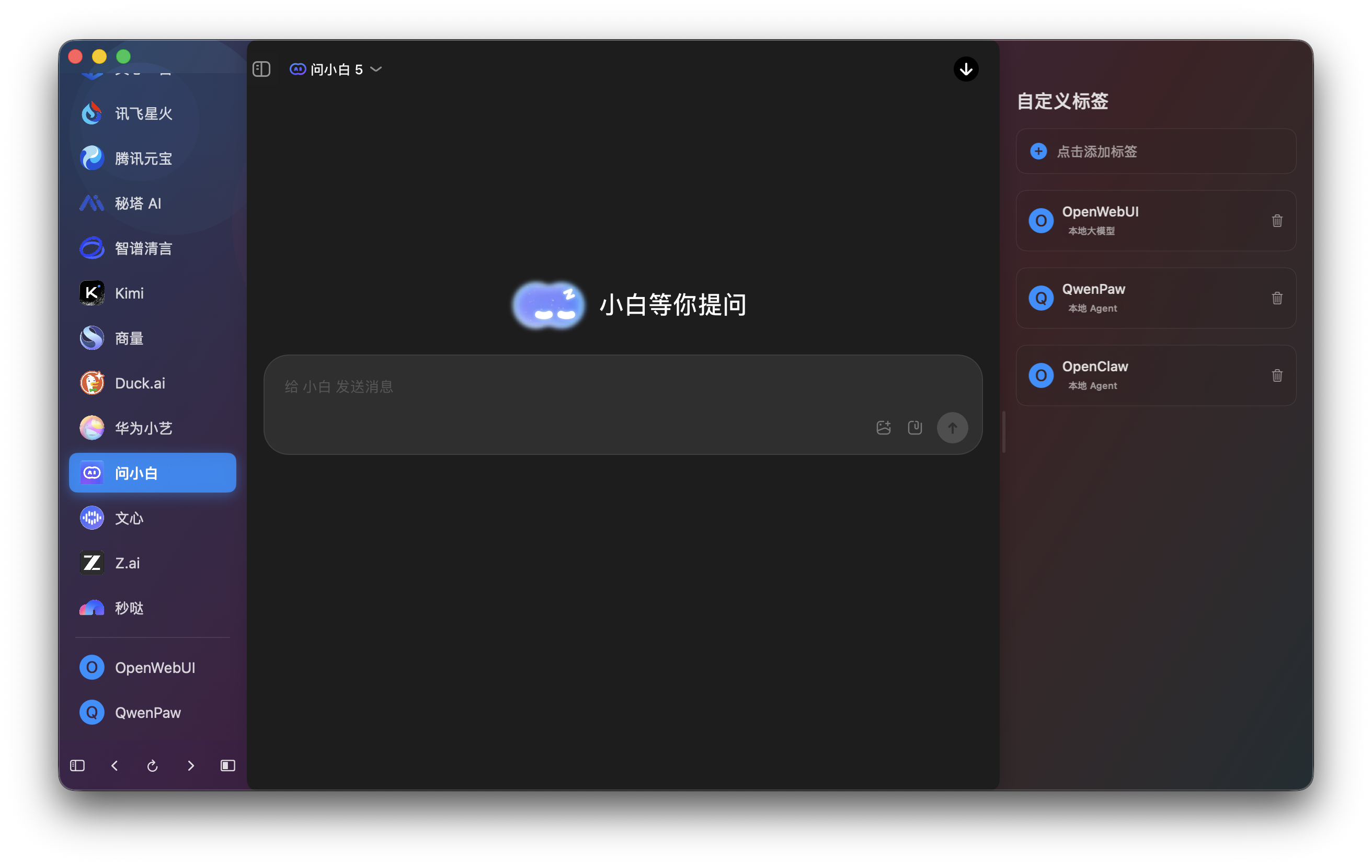Open 秒哒 in the sidebar

point(152,608)
